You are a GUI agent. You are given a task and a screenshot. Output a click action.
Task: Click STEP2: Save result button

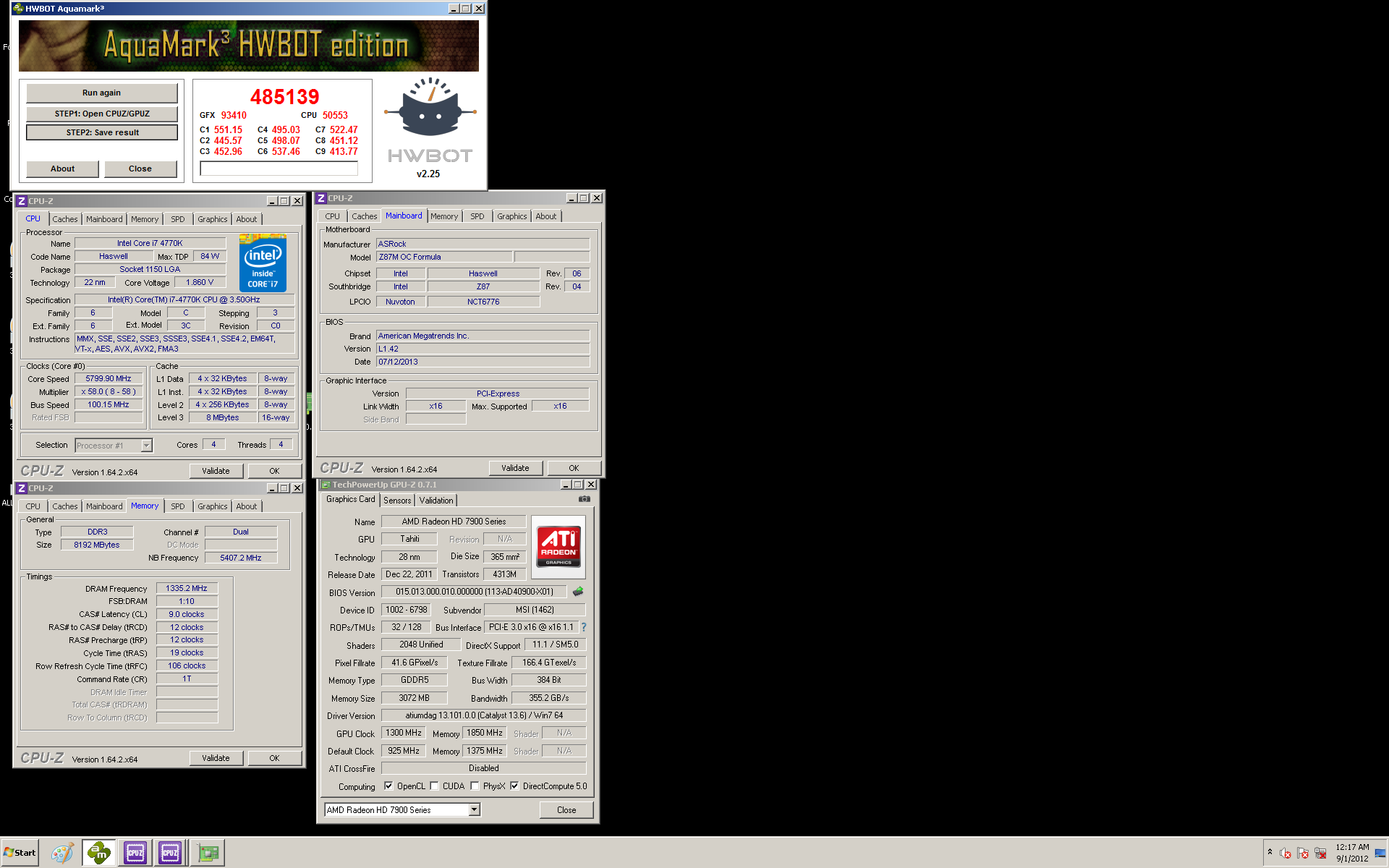(x=102, y=132)
